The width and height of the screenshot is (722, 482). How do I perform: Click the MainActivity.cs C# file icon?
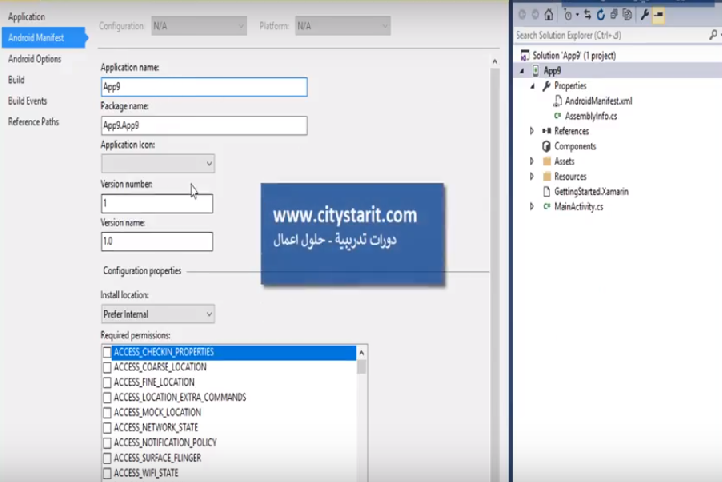547,206
